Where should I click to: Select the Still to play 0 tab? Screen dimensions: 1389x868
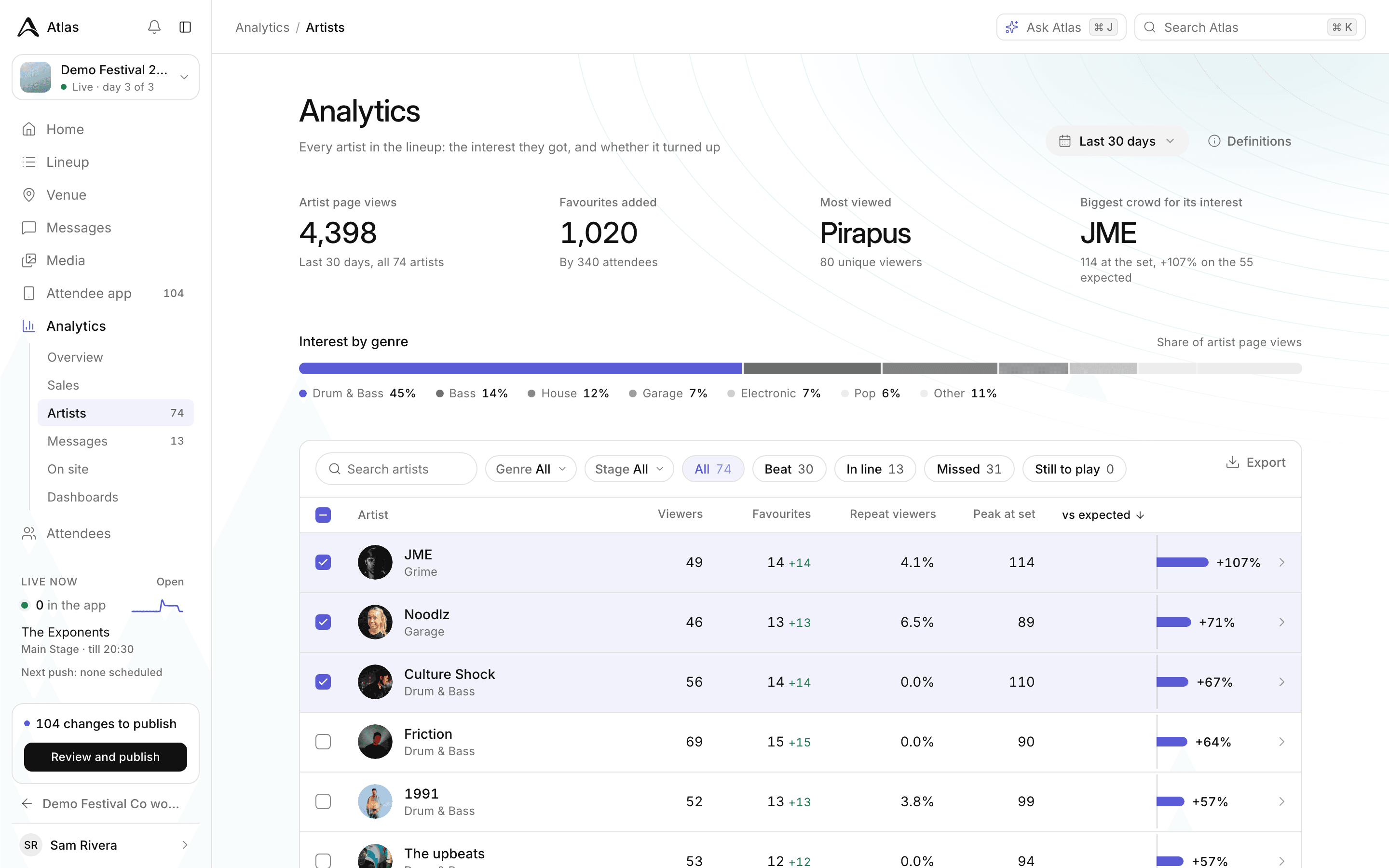(1074, 469)
